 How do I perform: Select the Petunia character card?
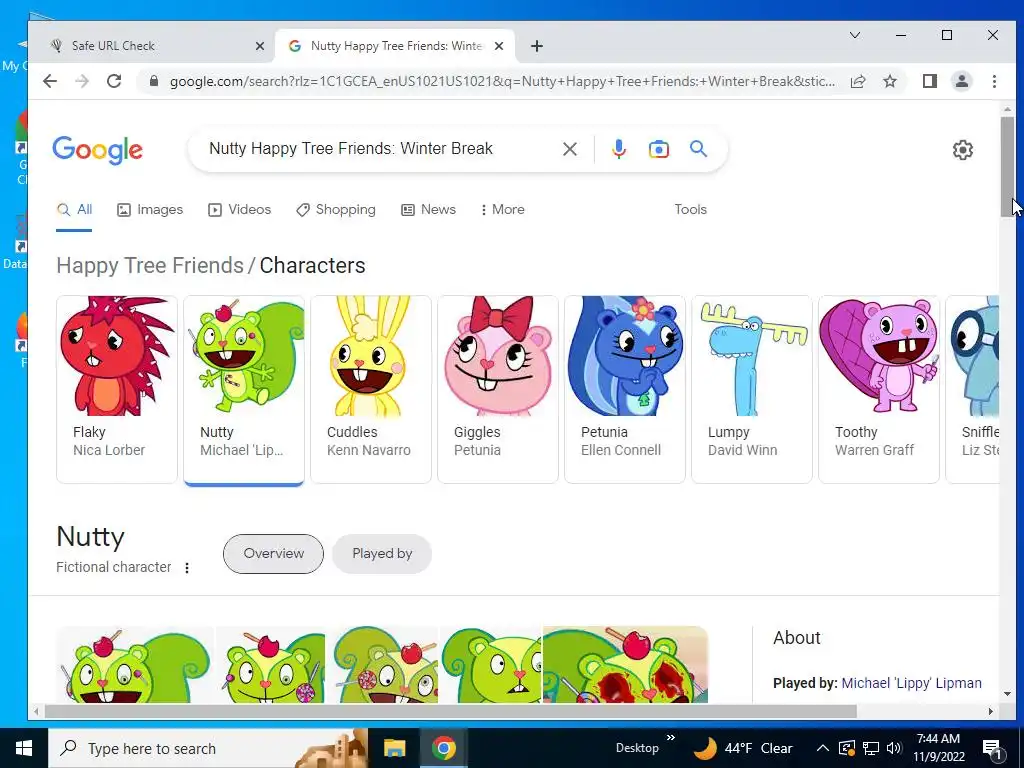625,389
